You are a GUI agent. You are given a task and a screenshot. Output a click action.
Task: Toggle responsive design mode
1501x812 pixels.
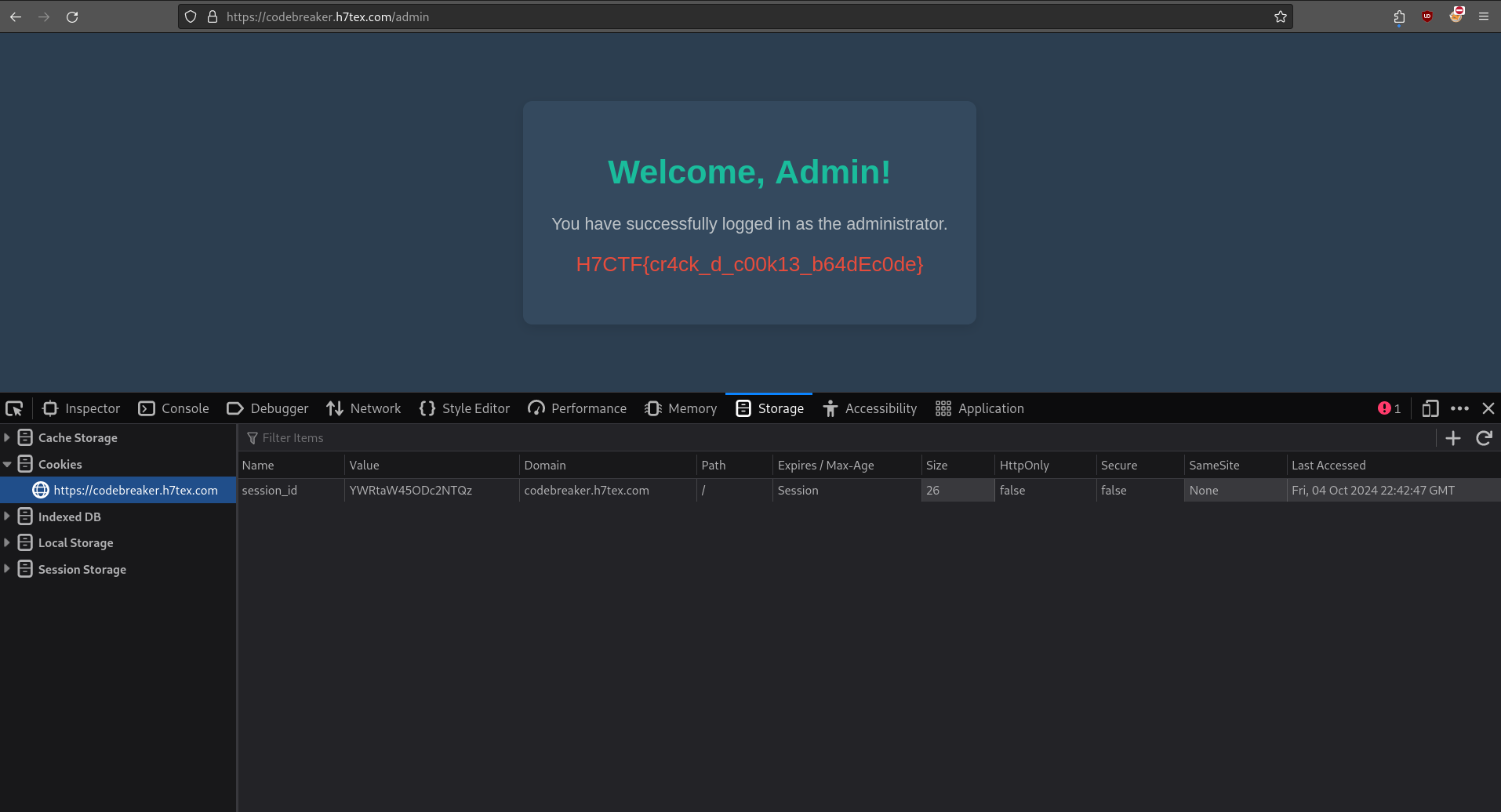click(x=1430, y=408)
